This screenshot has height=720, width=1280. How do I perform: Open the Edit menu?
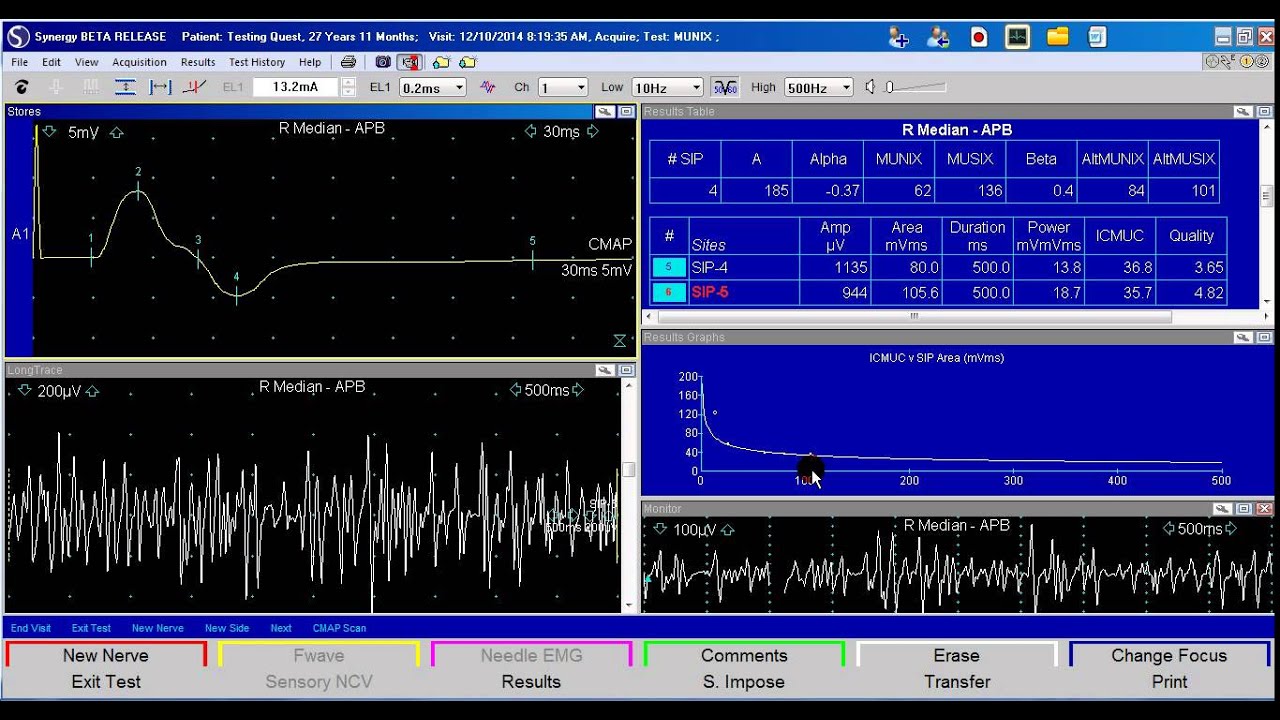pyautogui.click(x=51, y=62)
